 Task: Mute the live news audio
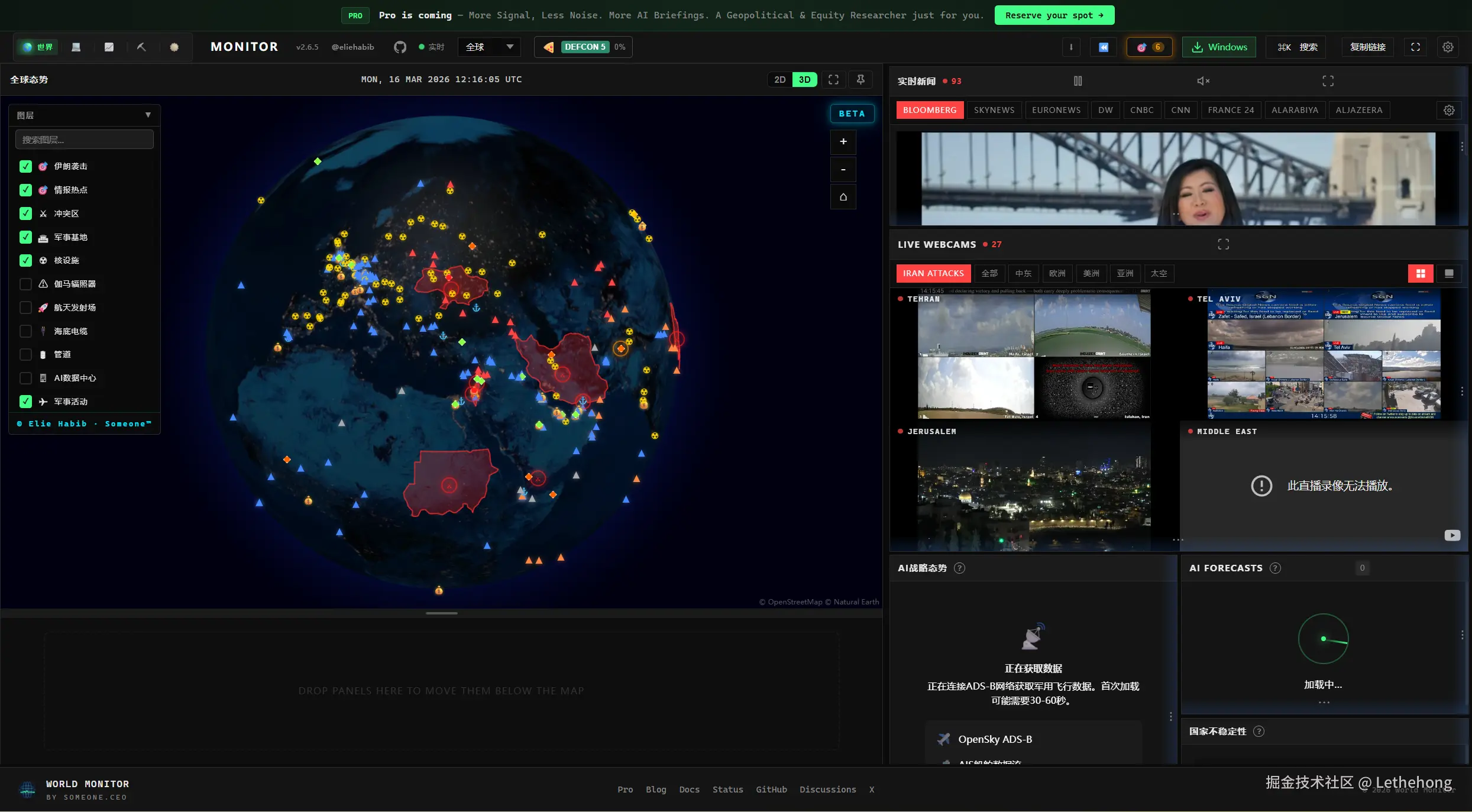1203,81
